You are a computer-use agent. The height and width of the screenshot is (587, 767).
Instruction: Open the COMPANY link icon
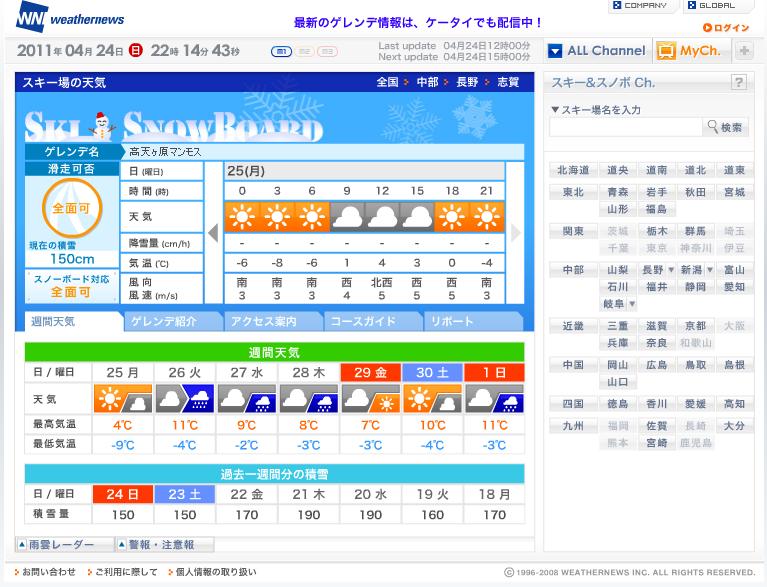point(617,5)
